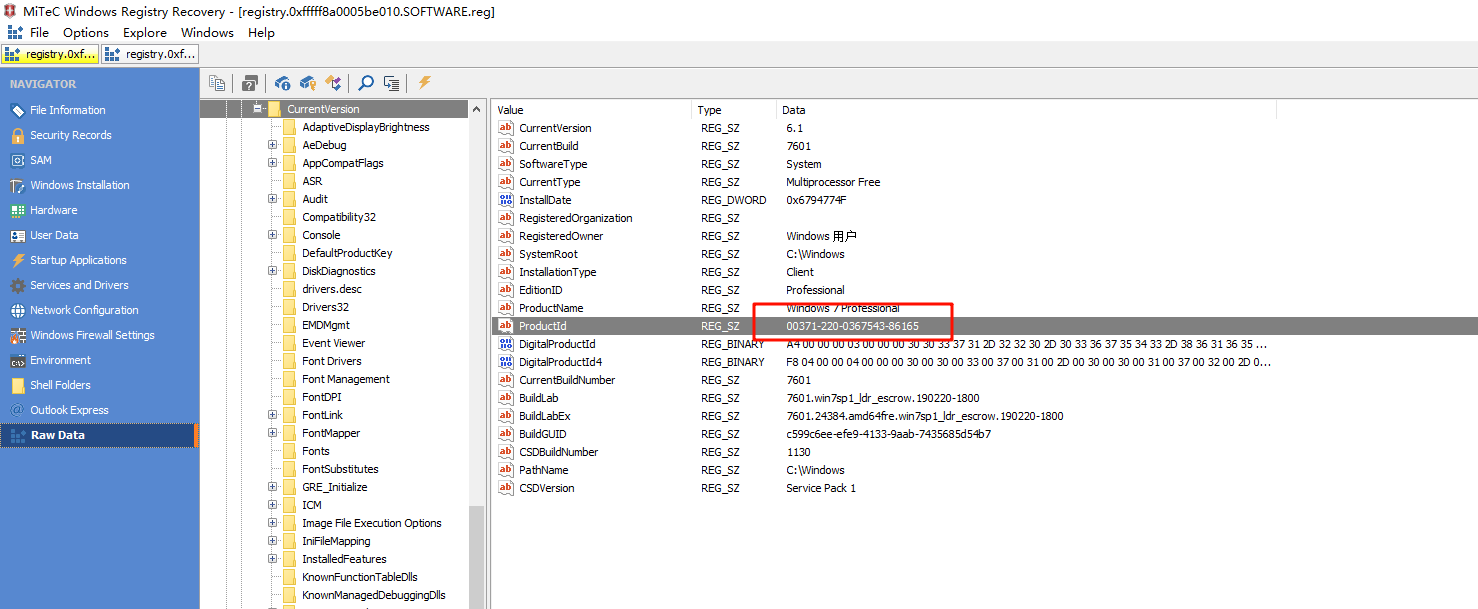The width and height of the screenshot is (1478, 609).
Task: Click the blue box with info badge icon
Action: pos(282,83)
